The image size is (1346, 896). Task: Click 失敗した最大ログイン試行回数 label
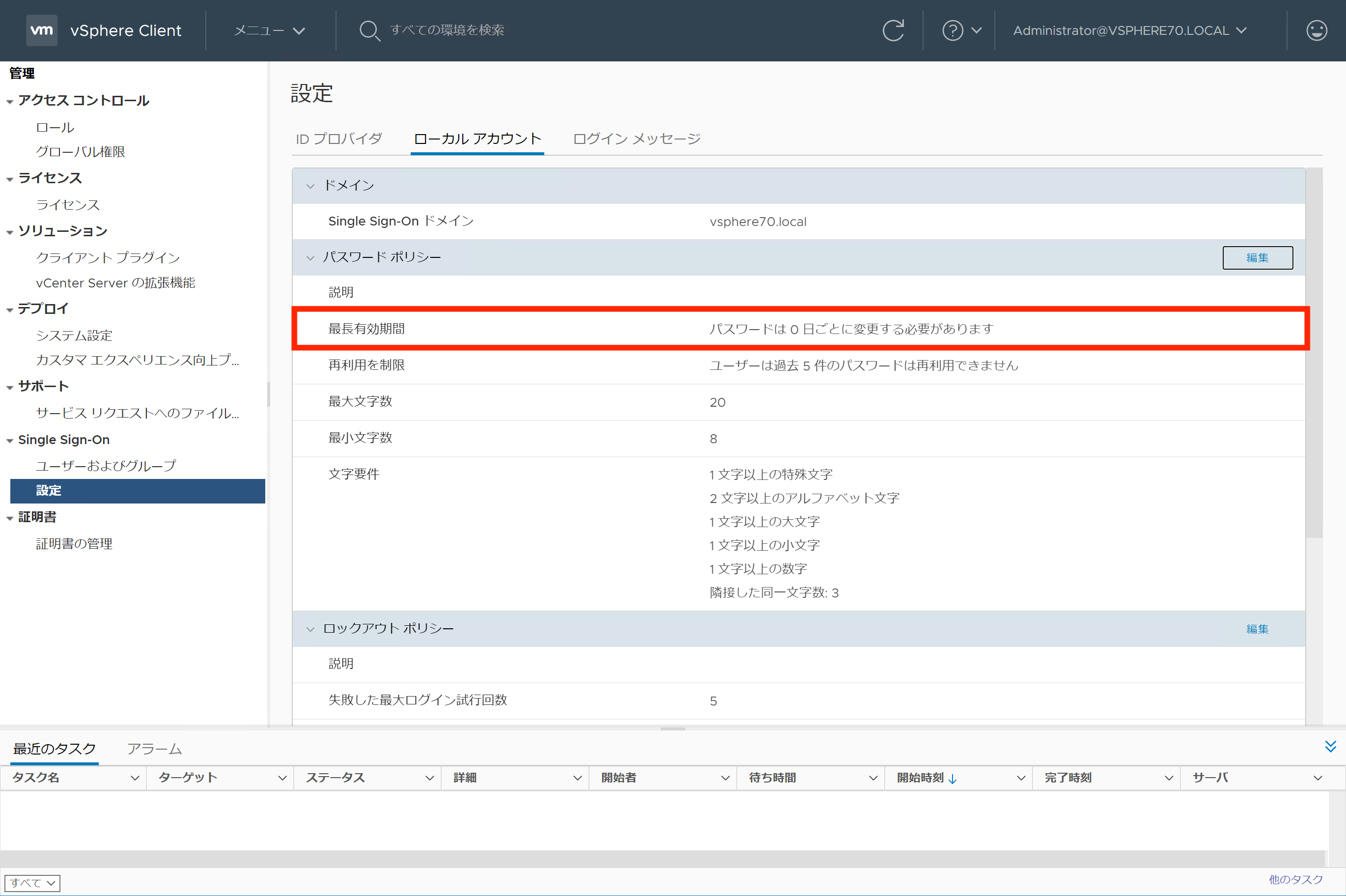[x=418, y=700]
